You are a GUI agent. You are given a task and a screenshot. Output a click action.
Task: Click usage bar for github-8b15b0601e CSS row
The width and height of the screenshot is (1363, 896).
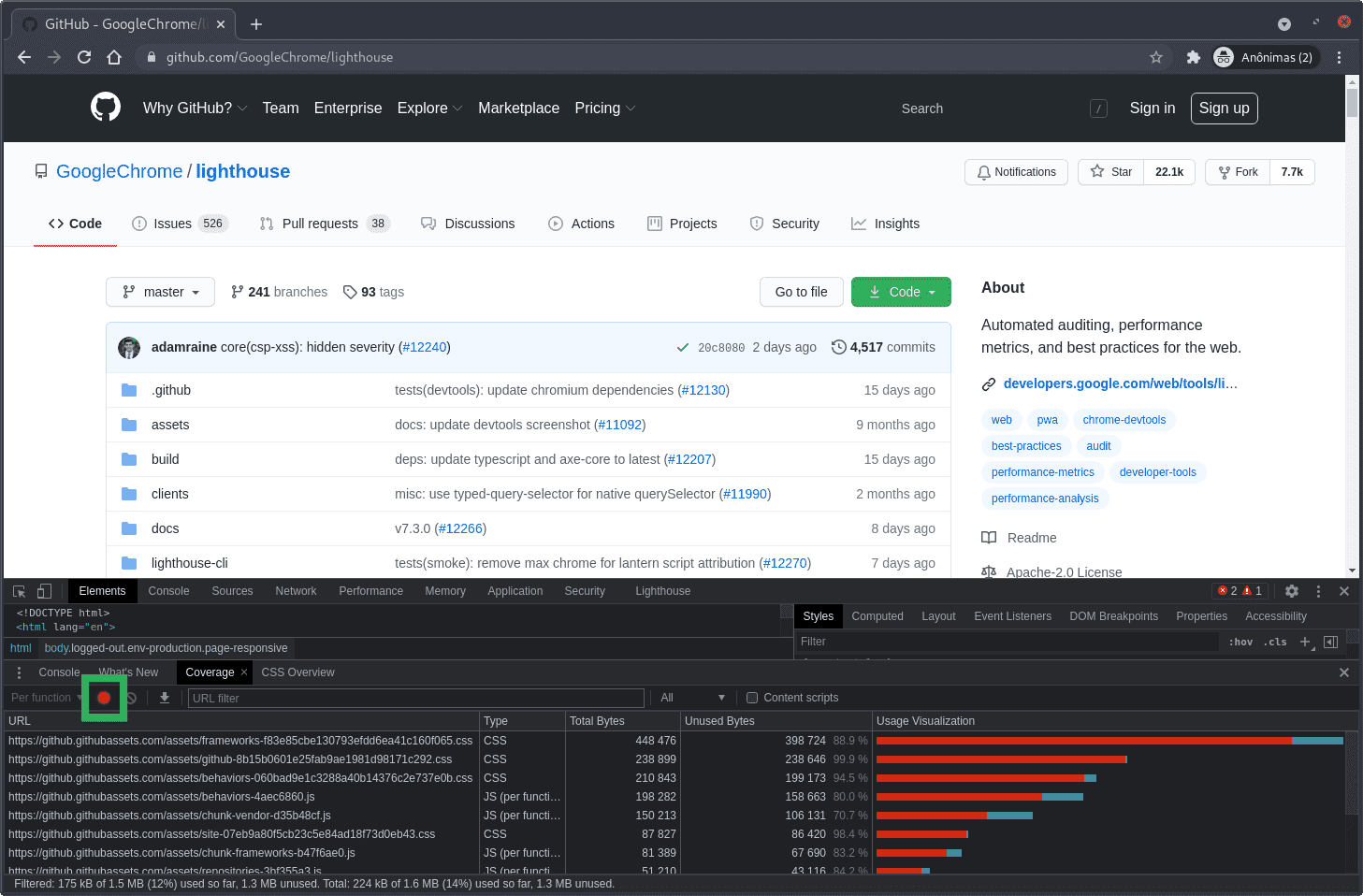[1001, 759]
